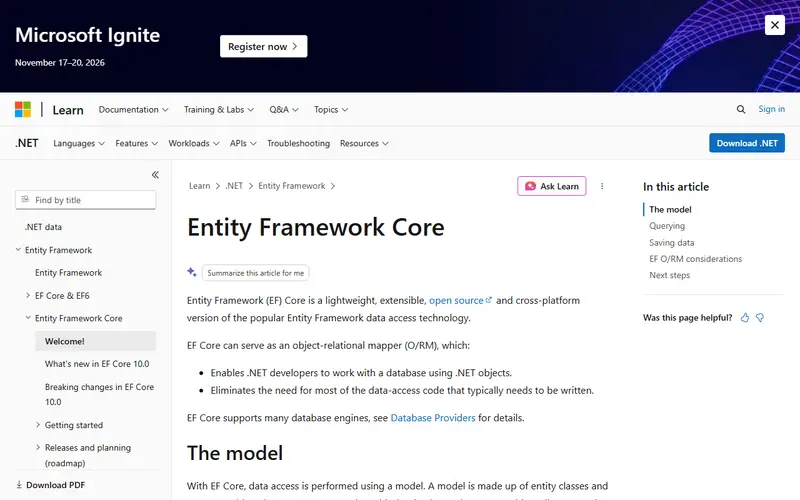Expand the Q&A menu
The image size is (800, 500).
(284, 110)
